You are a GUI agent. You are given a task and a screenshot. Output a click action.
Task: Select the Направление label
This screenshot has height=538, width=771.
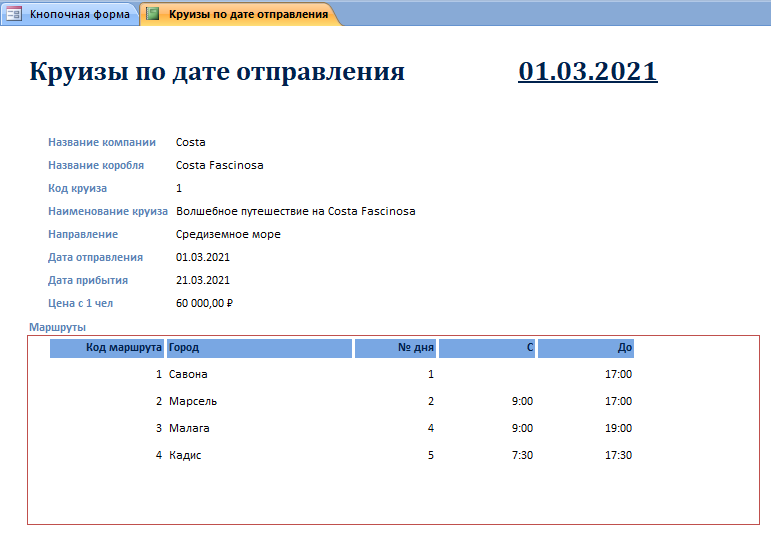(x=83, y=235)
